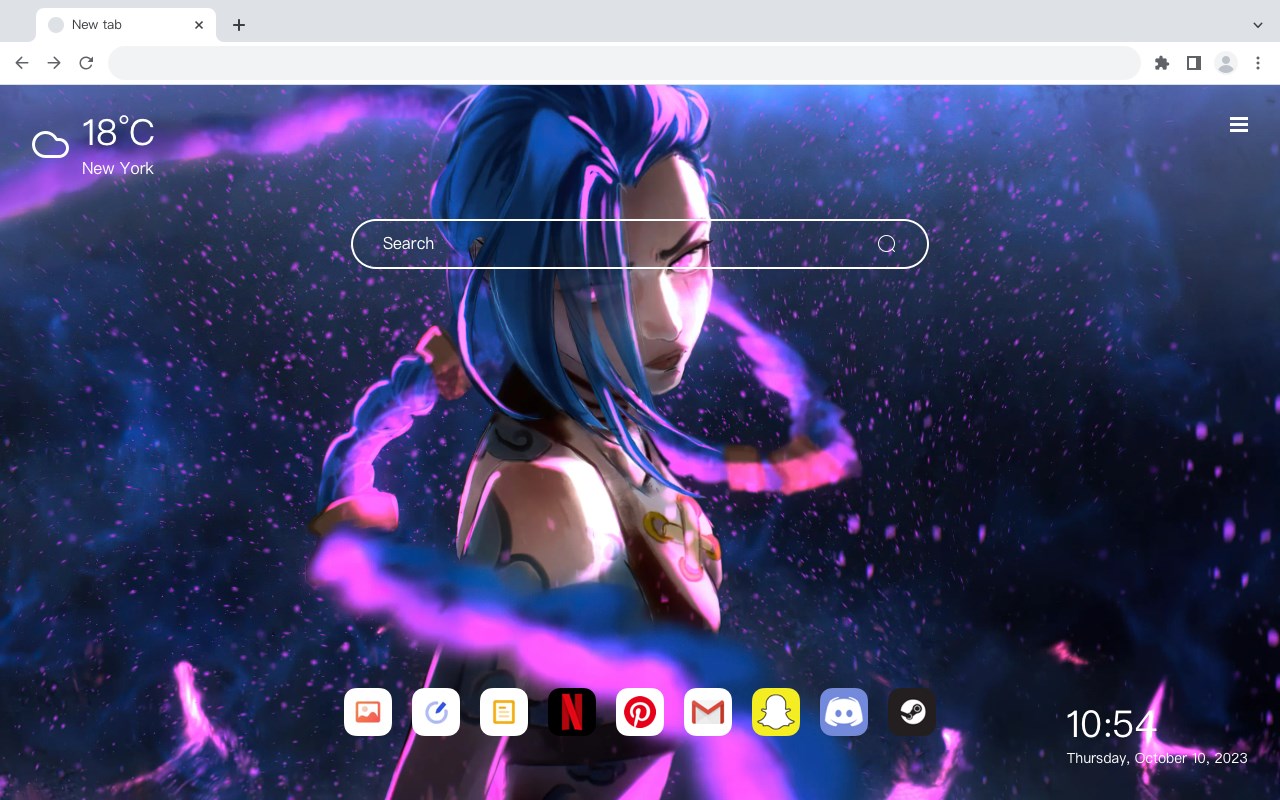Open the yellow notes shortcut icon

(504, 712)
